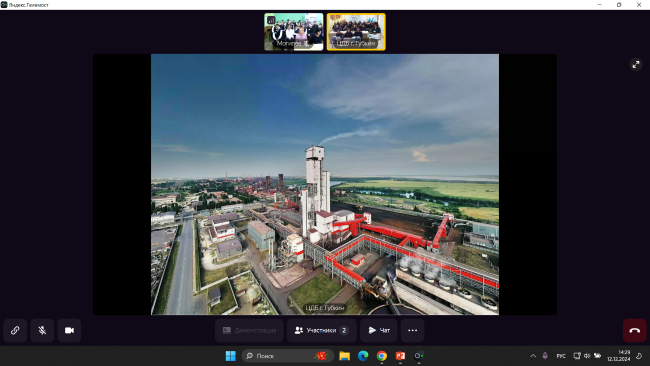Open network settings from the tray icon
650x366 pixels.
click(x=577, y=356)
